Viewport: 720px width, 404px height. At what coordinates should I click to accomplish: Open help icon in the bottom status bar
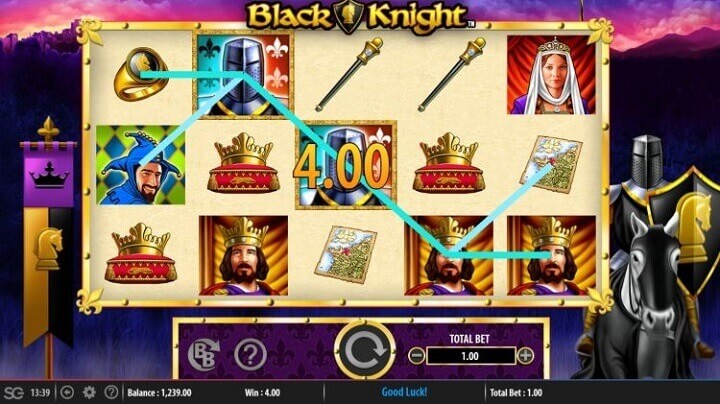click(x=111, y=393)
